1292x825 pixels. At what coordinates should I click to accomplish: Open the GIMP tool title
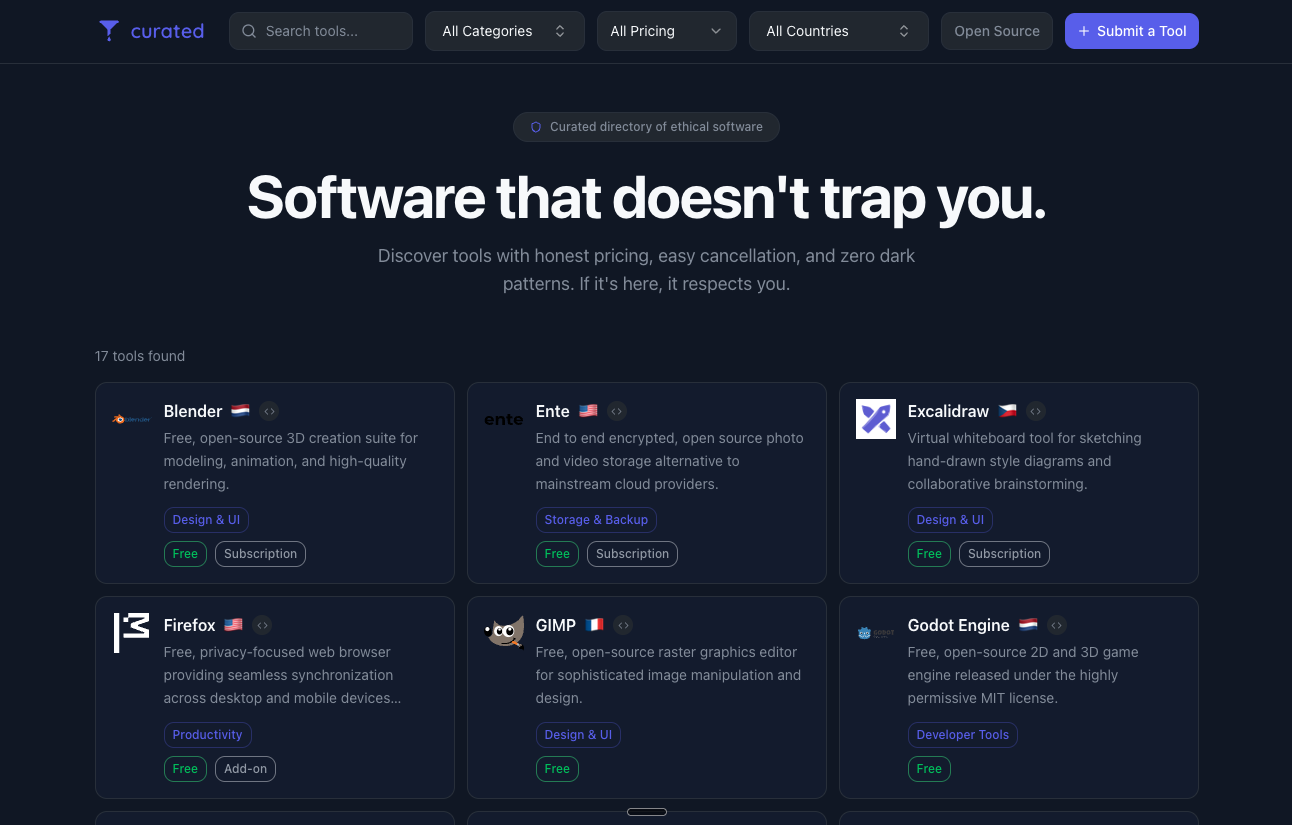555,625
